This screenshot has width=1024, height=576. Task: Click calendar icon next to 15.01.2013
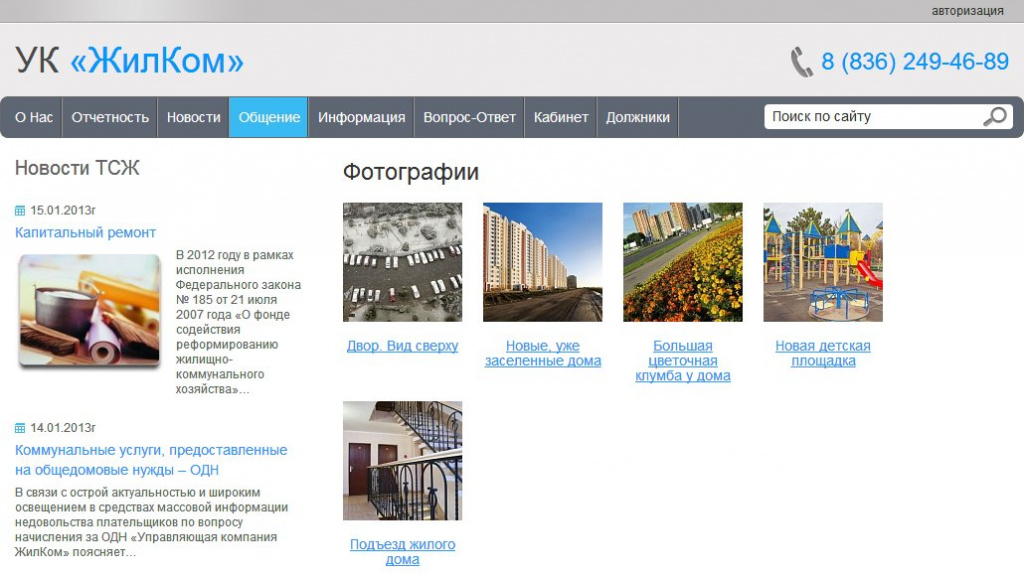coord(20,211)
